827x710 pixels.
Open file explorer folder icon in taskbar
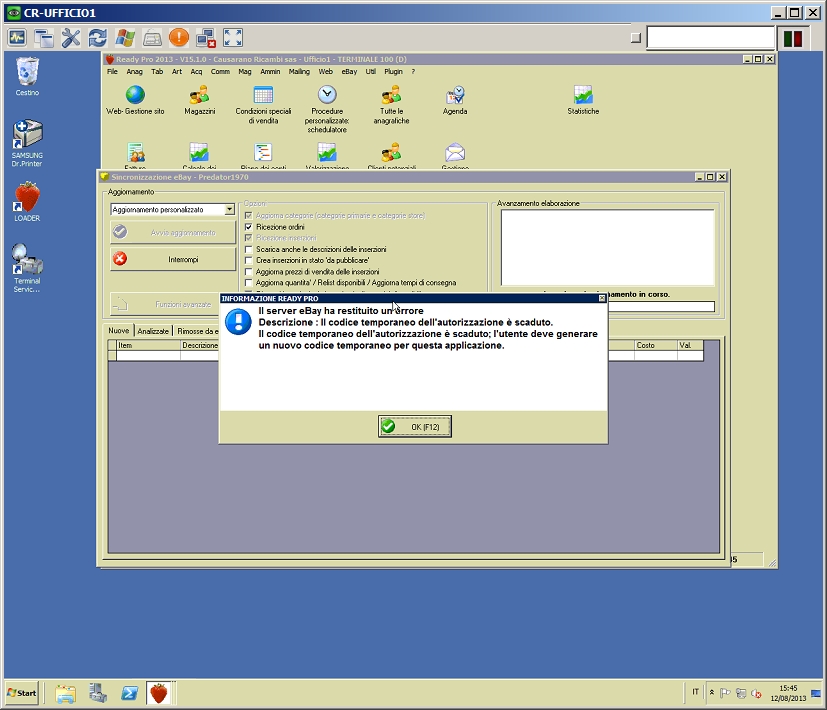pyautogui.click(x=66, y=693)
